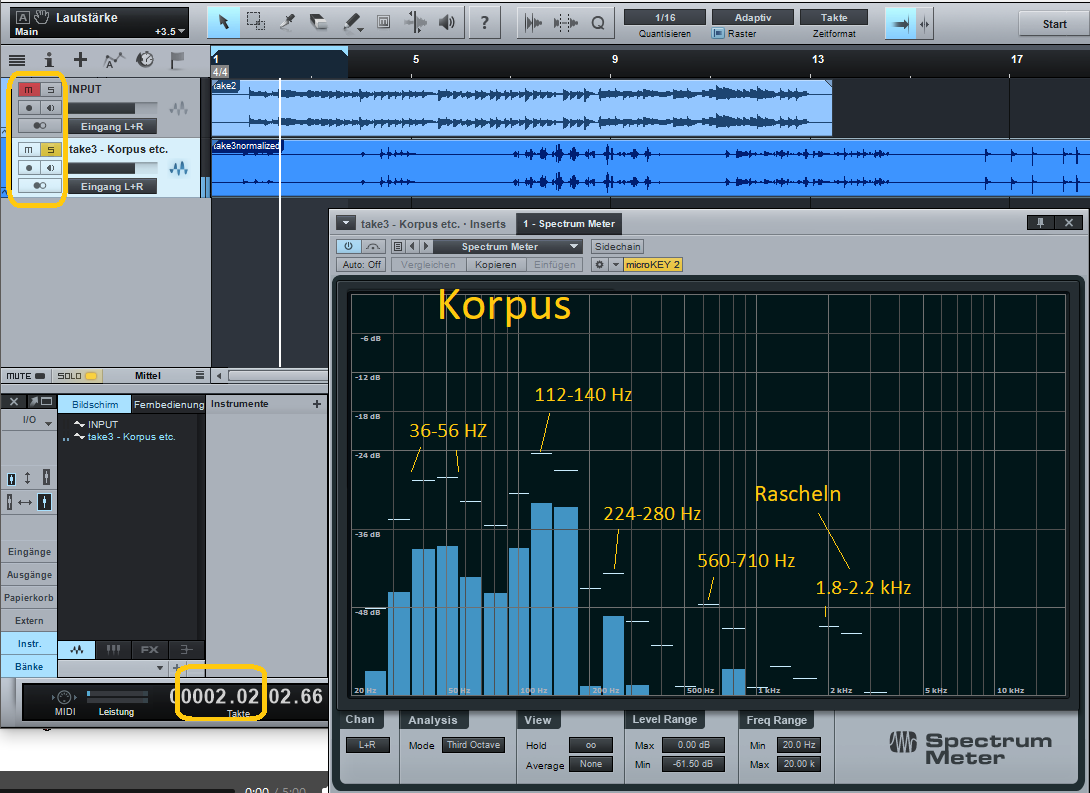Arm record on the INPUT track
Viewport: 1090px width, 793px height.
[29, 108]
